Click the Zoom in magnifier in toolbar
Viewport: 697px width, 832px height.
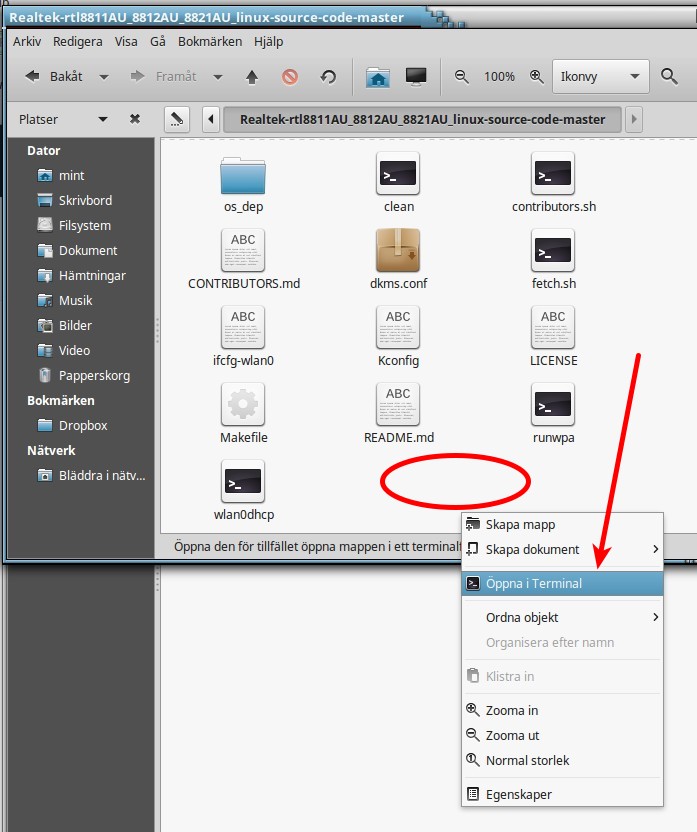(537, 77)
